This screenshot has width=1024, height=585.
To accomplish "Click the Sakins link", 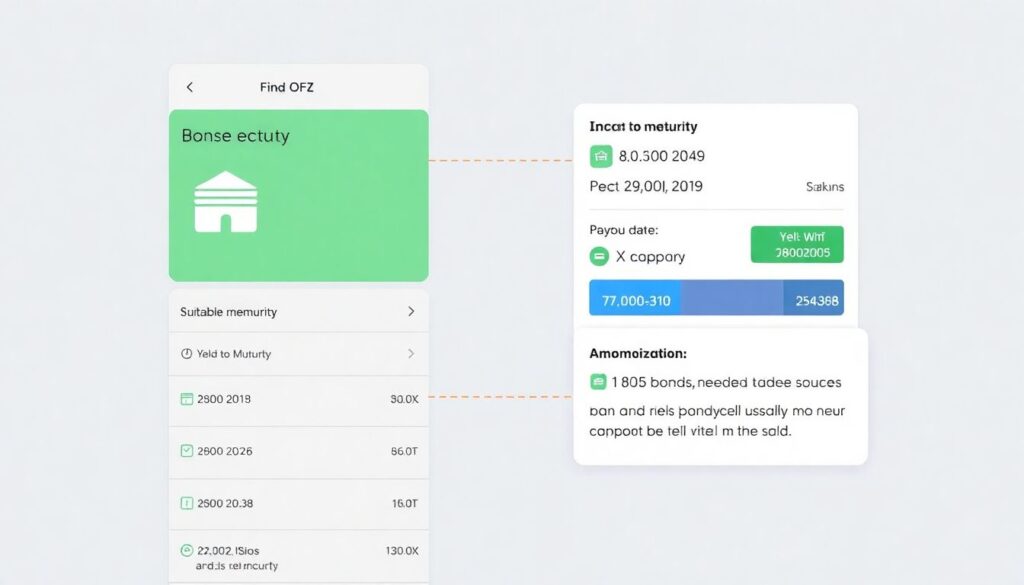I will pos(824,187).
